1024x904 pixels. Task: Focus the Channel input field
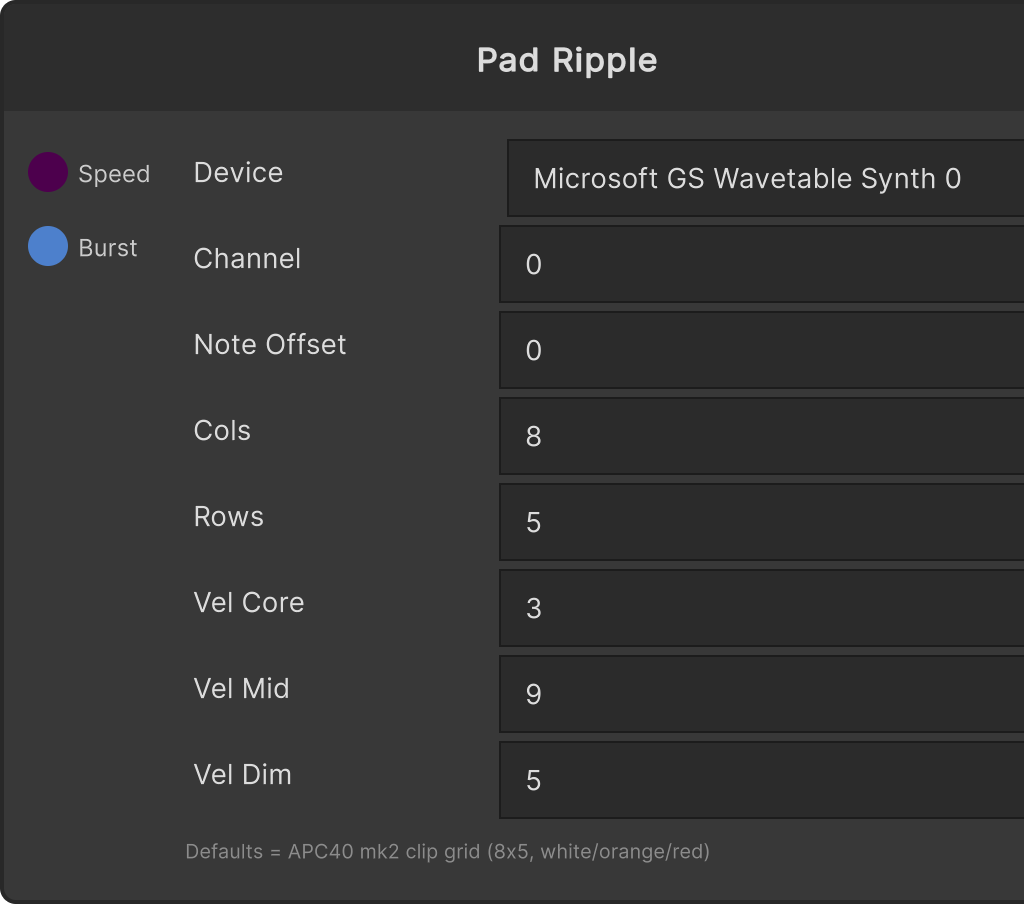(761, 264)
